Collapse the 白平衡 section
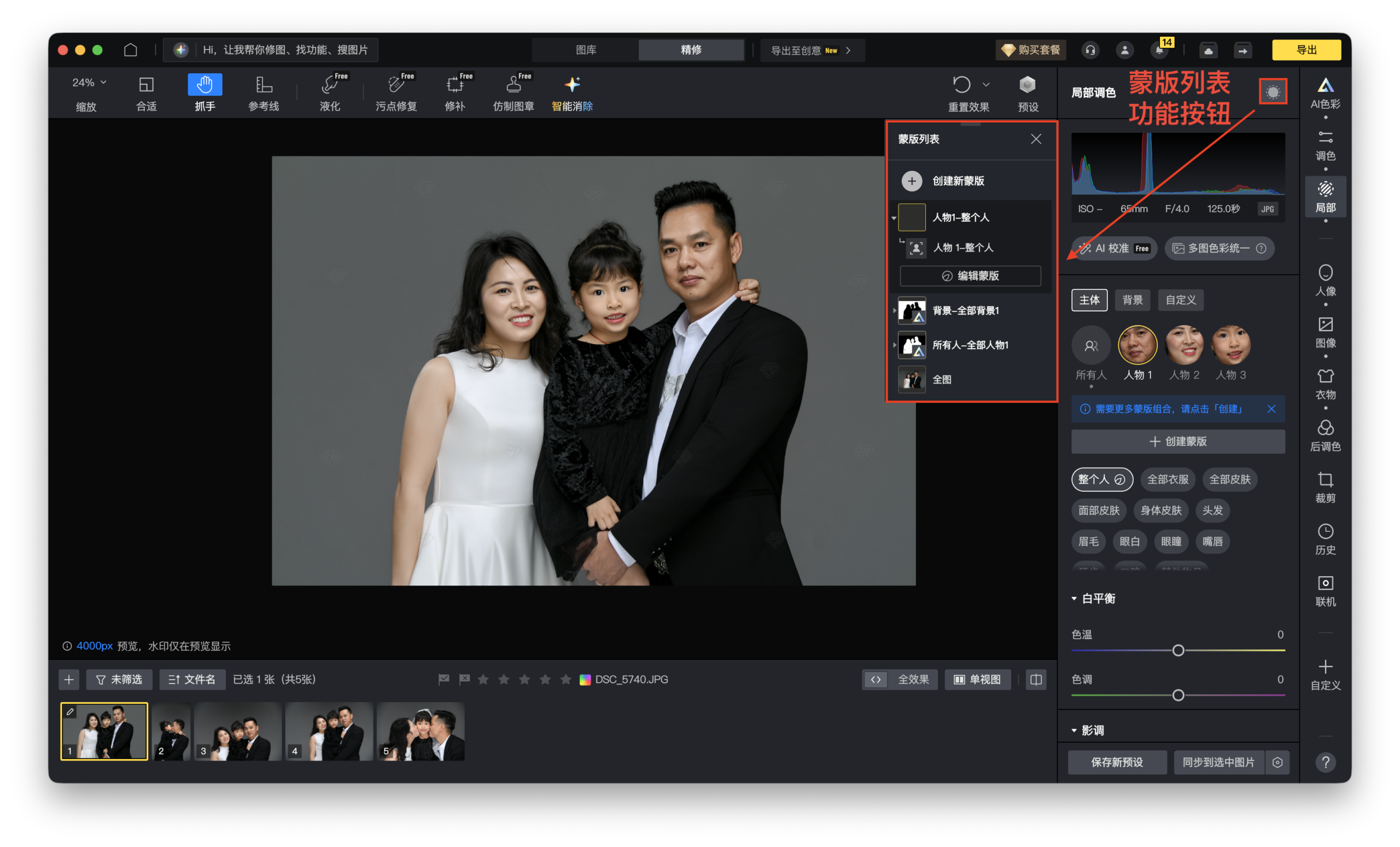Viewport: 1400px width, 847px height. click(1074, 599)
